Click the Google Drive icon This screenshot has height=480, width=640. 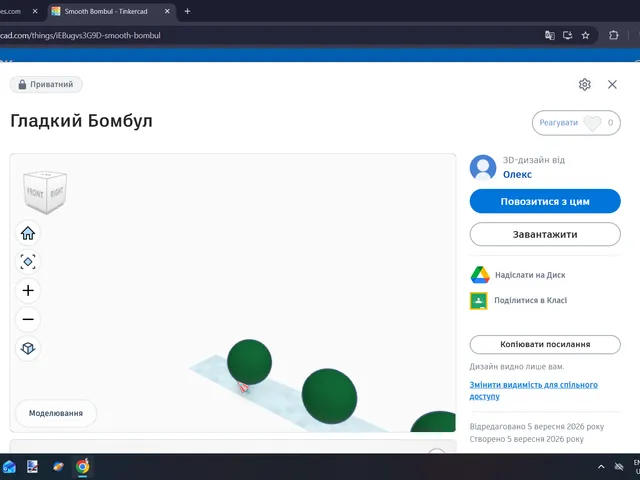coord(480,275)
